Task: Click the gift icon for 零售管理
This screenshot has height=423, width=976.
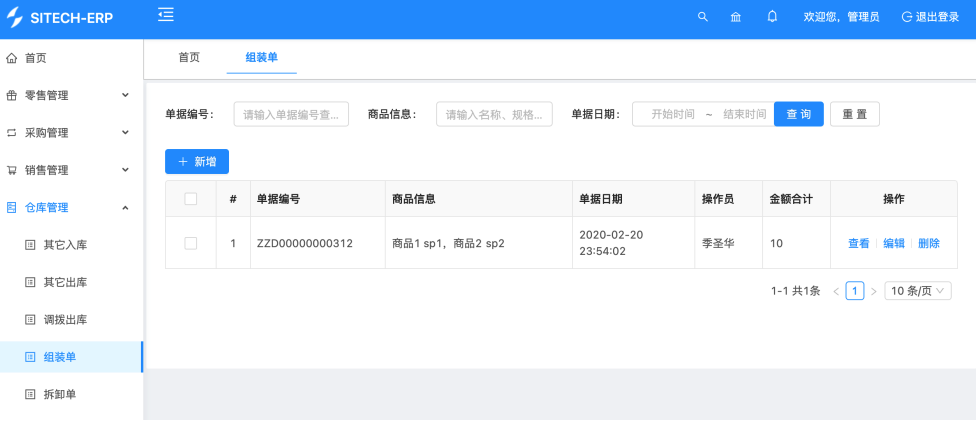Action: [12, 95]
